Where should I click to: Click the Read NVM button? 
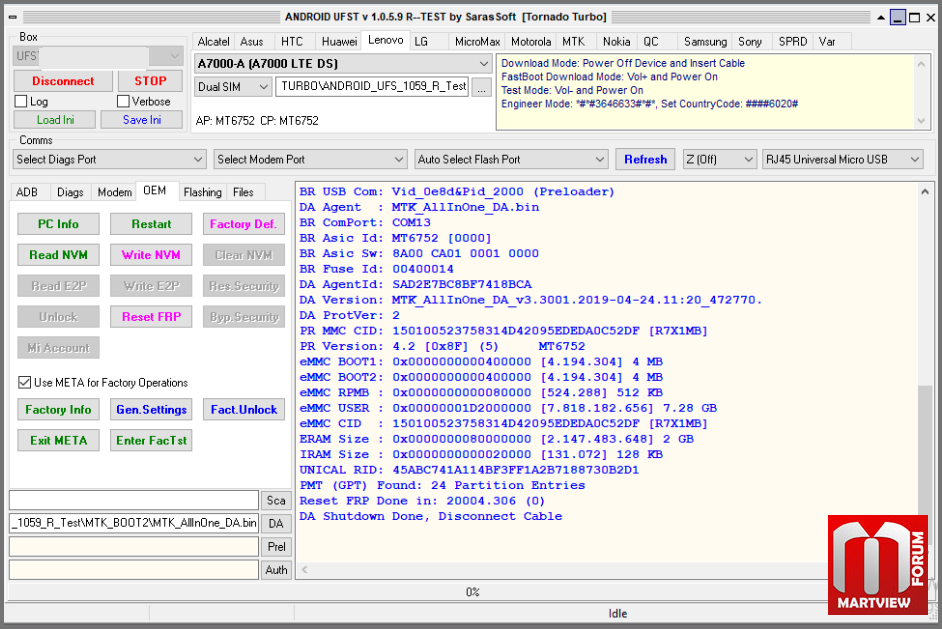58,255
